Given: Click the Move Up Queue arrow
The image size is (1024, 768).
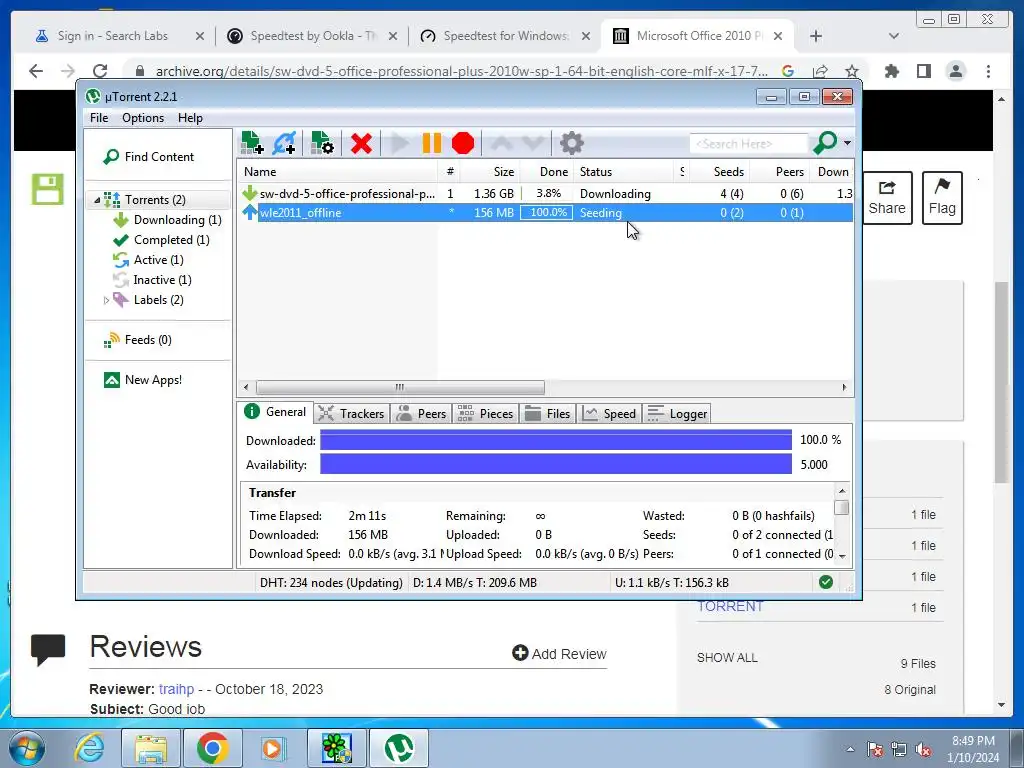Looking at the screenshot, I should tap(502, 143).
